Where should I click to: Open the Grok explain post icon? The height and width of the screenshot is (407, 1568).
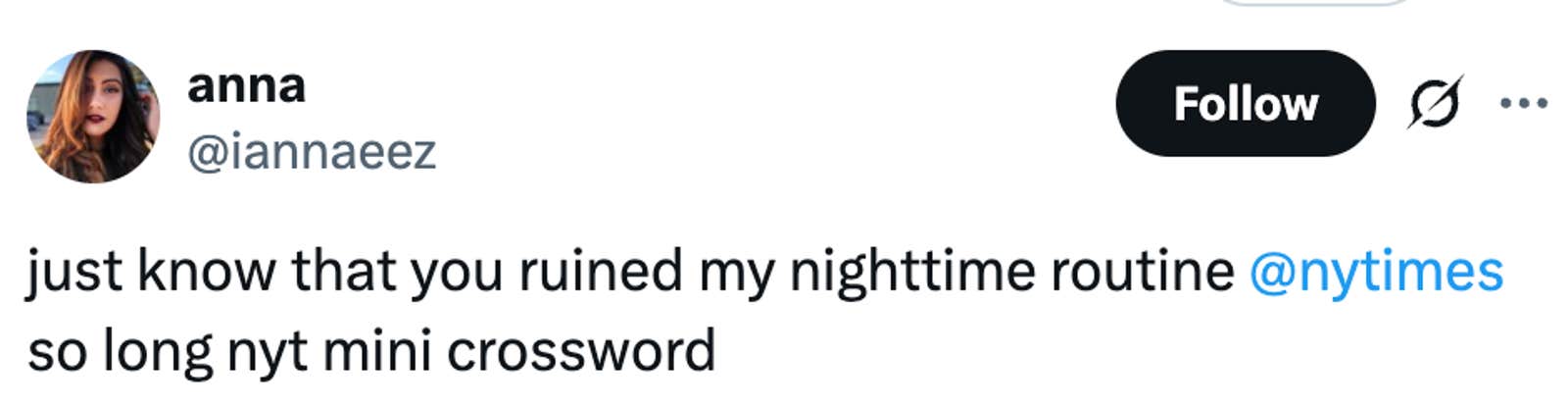1436,102
